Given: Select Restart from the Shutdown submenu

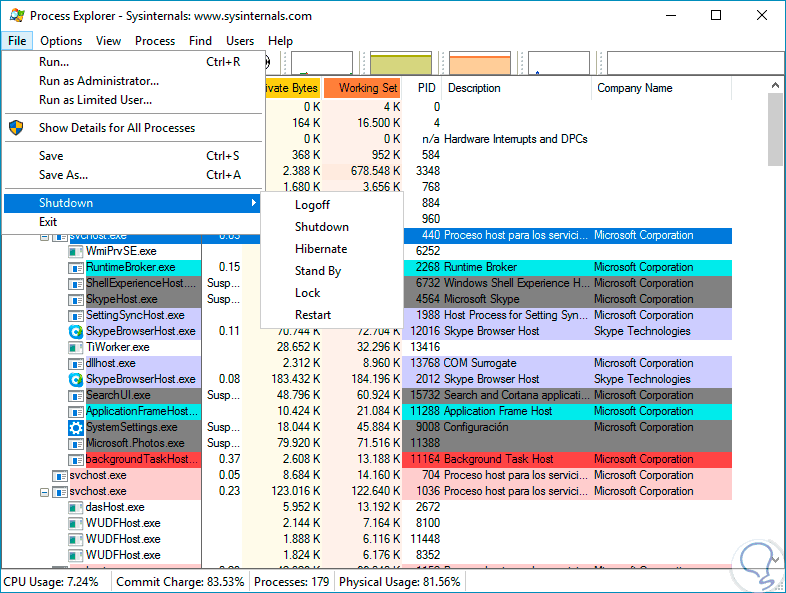Looking at the screenshot, I should [313, 315].
